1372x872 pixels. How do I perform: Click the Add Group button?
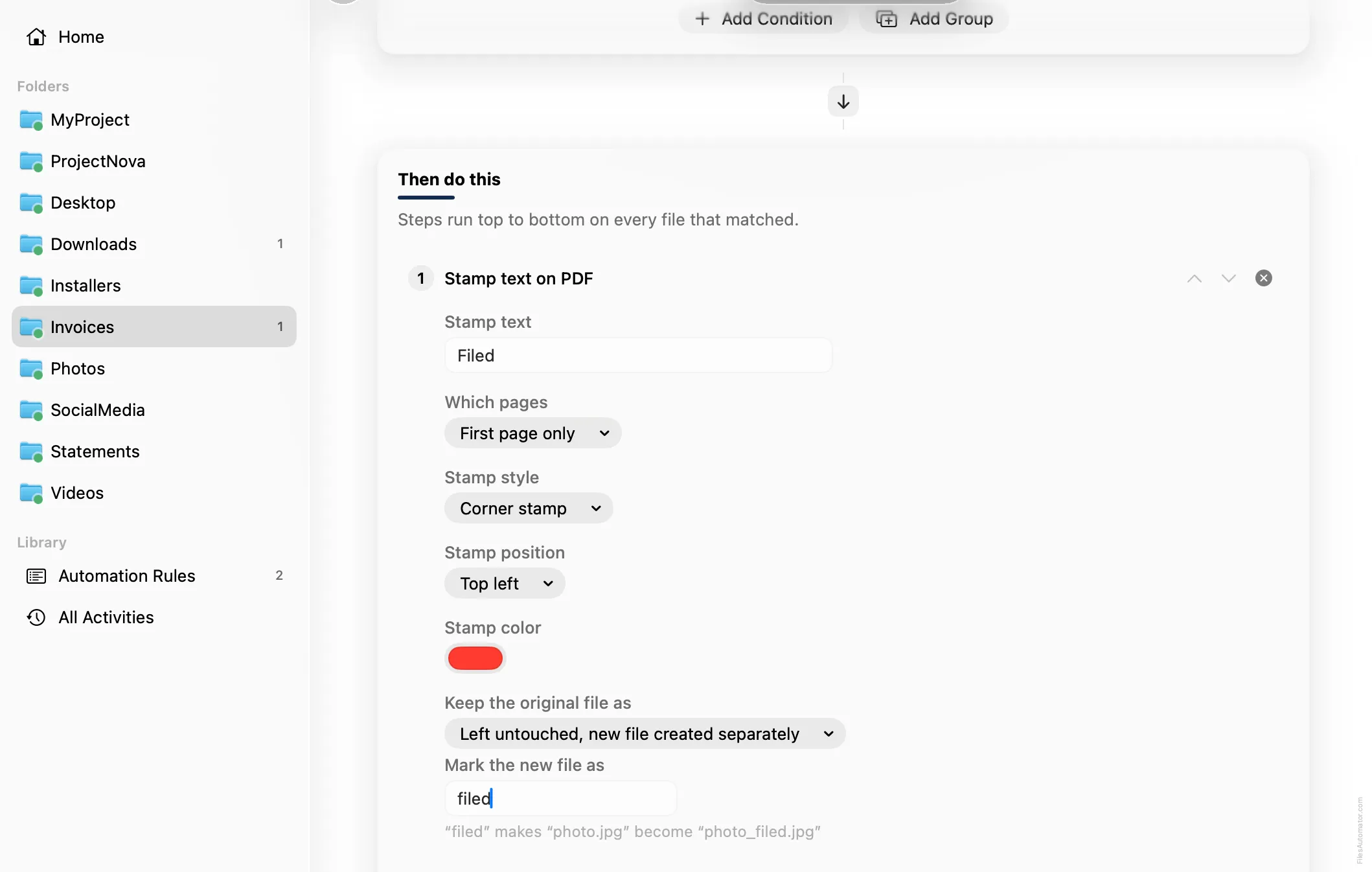tap(934, 19)
